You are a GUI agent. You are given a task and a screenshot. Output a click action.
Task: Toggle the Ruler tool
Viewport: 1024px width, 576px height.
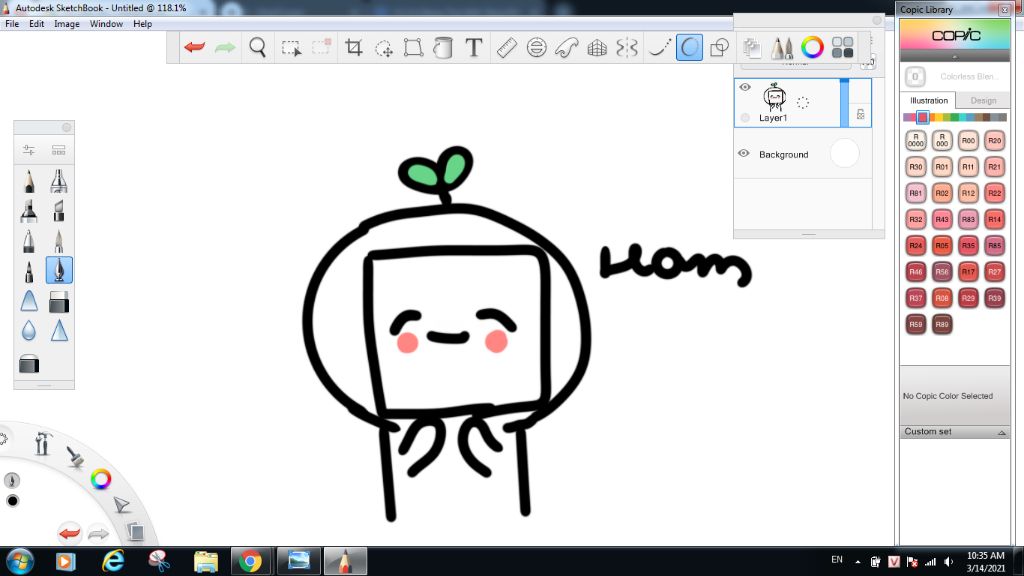tap(507, 47)
